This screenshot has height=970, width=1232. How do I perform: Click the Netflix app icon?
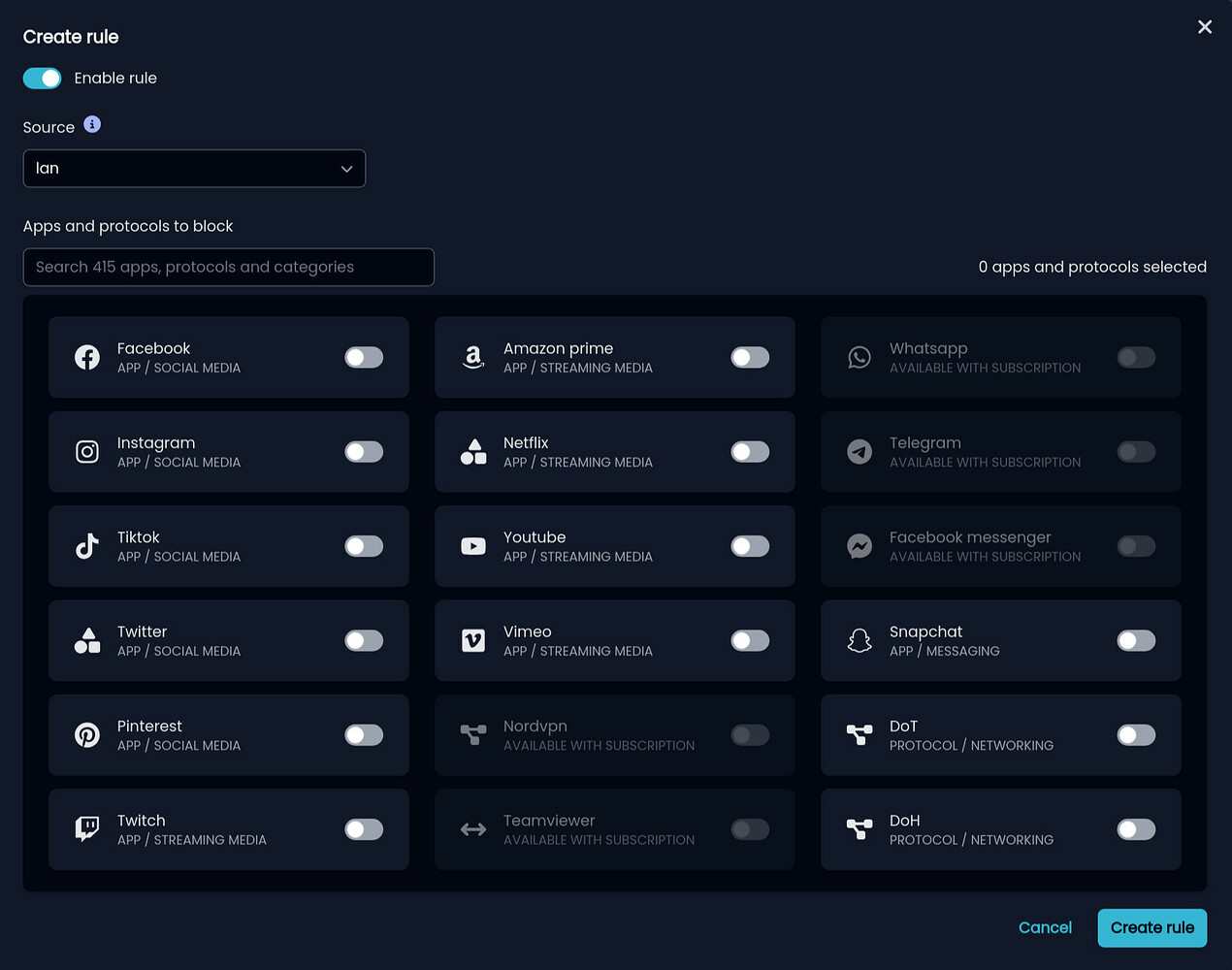473,452
